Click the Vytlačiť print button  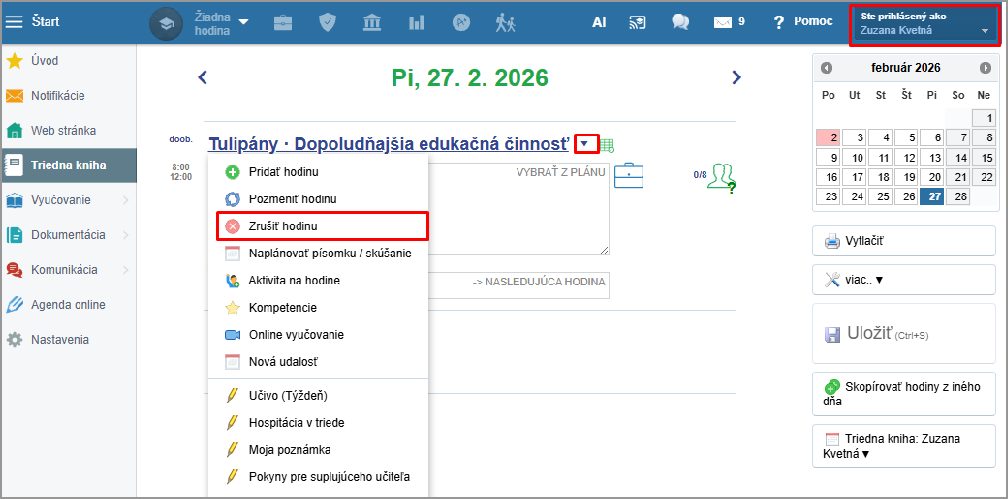click(904, 242)
